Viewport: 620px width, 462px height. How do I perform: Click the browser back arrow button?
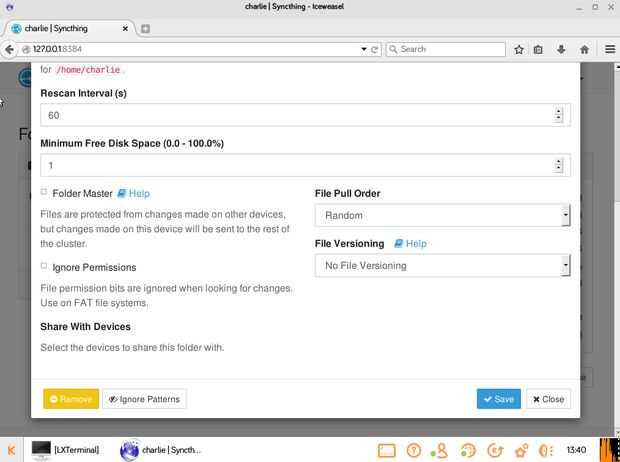point(9,49)
